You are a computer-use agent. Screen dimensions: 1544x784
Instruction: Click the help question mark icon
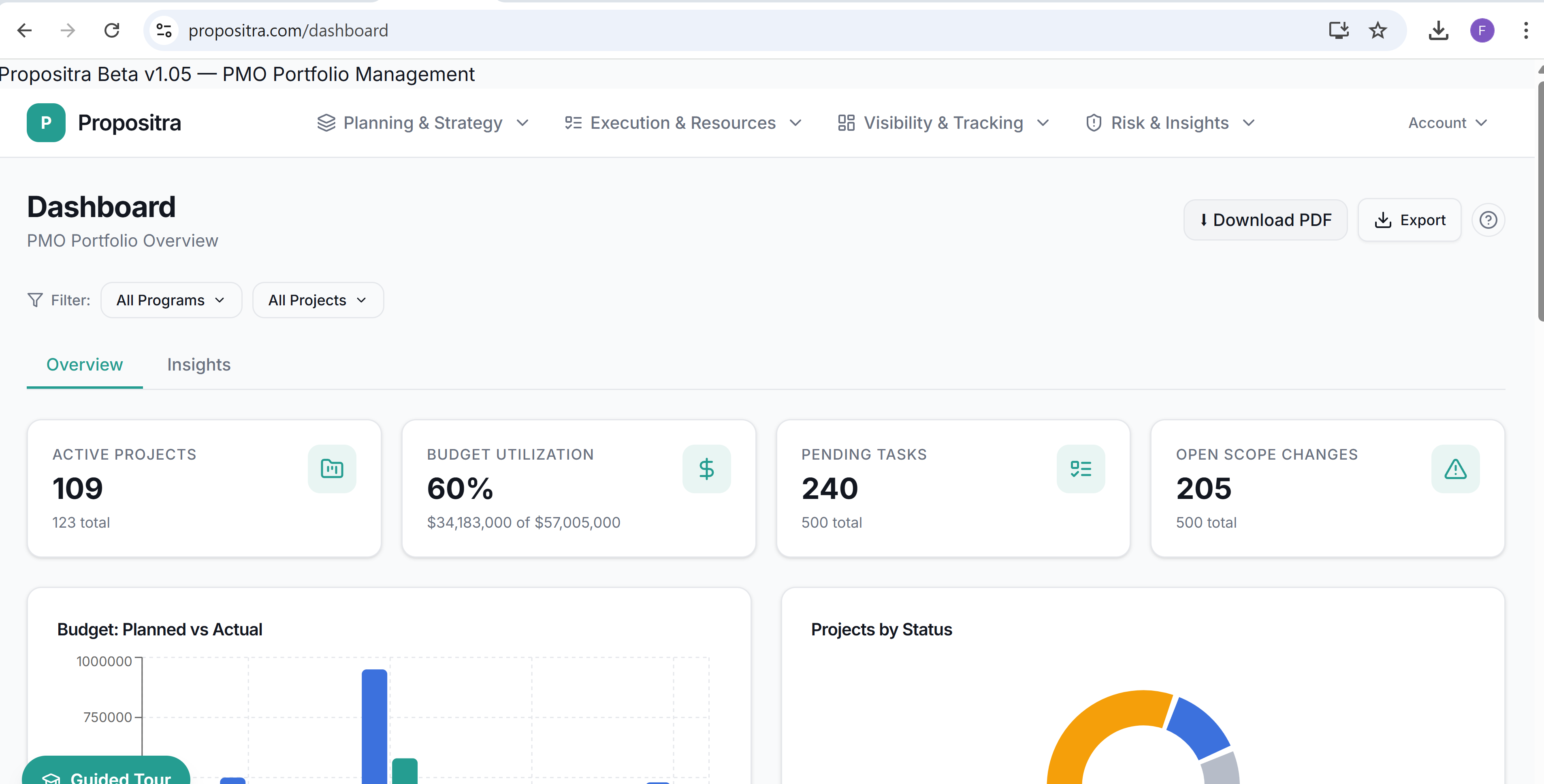coord(1488,220)
